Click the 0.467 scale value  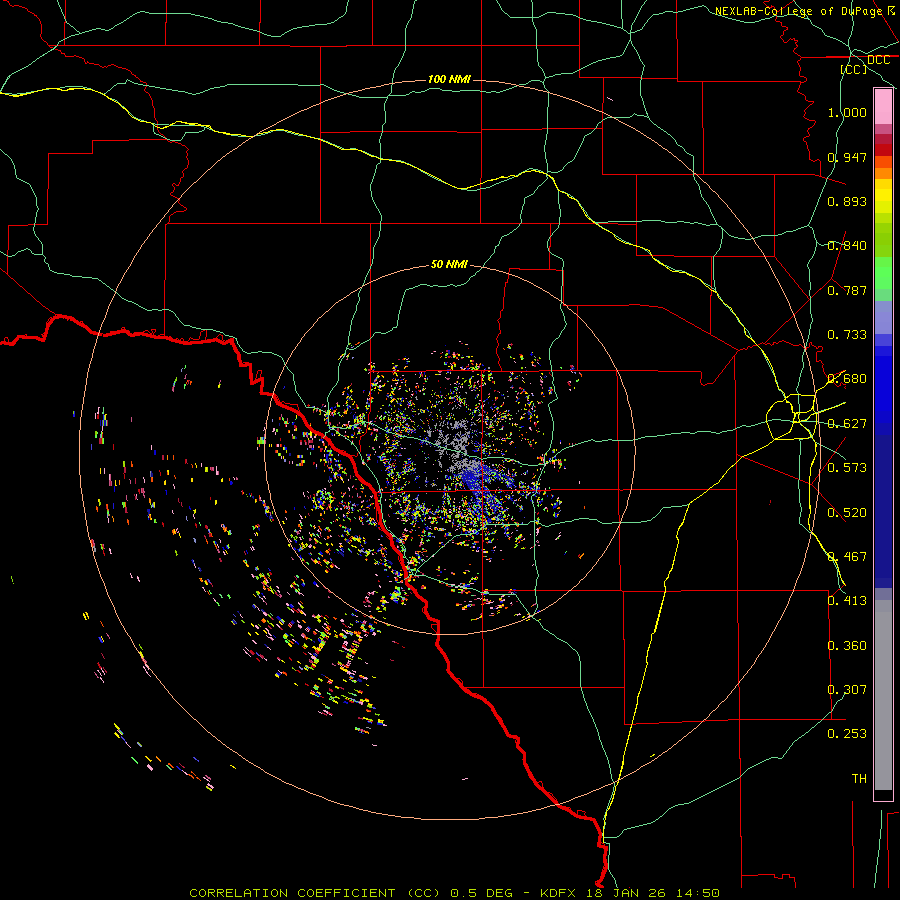tap(847, 557)
